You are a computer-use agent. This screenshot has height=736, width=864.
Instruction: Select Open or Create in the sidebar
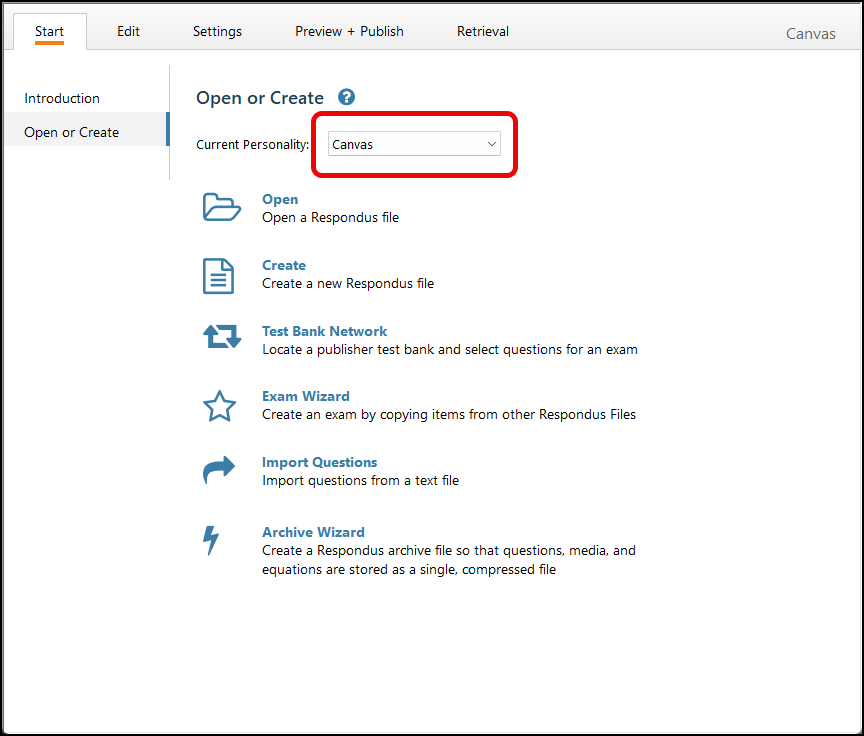point(72,132)
